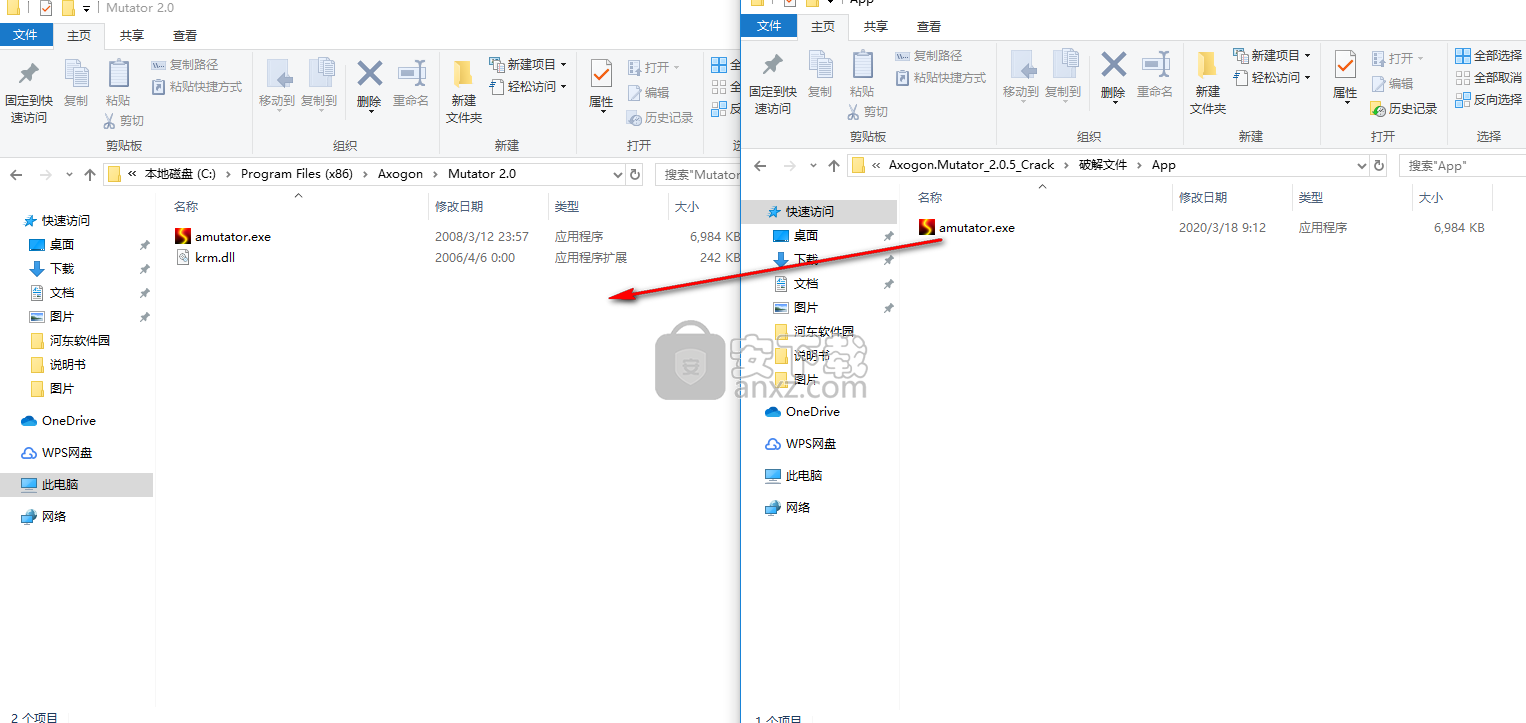Click Select none (全部取消) in App window
The width and height of the screenshot is (1526, 723).
click(x=1489, y=78)
